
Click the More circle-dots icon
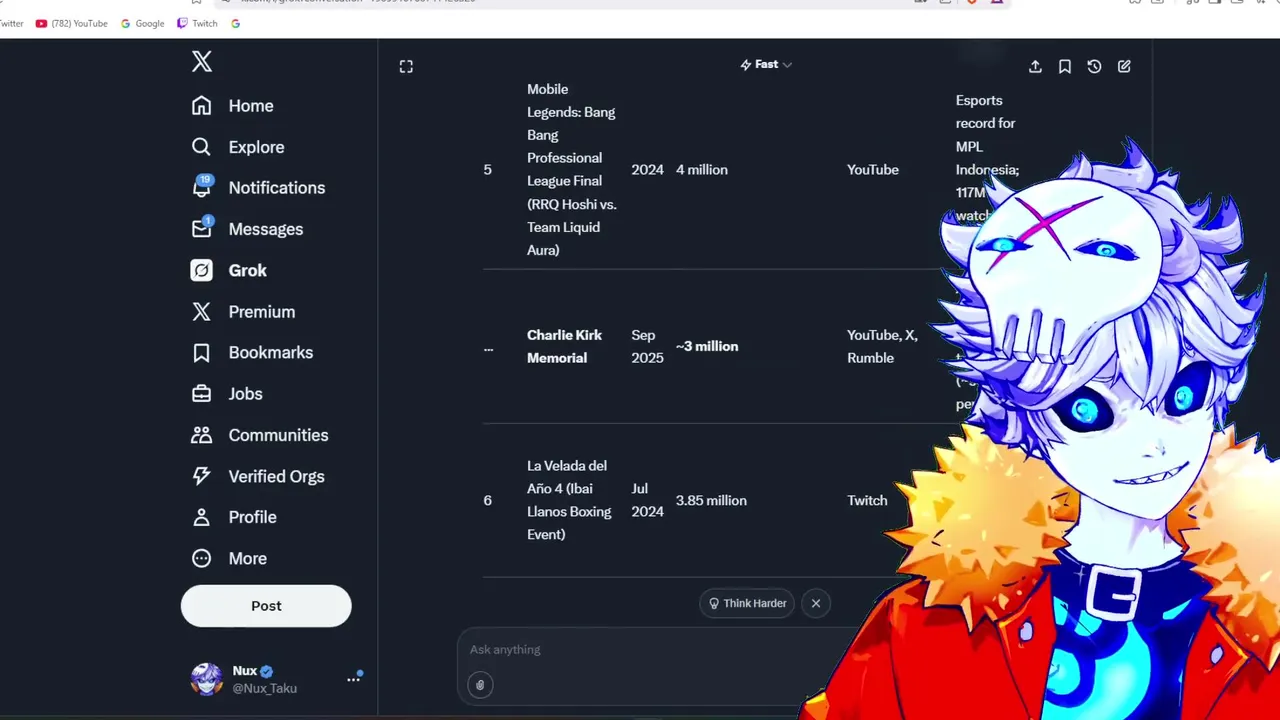pos(202,559)
